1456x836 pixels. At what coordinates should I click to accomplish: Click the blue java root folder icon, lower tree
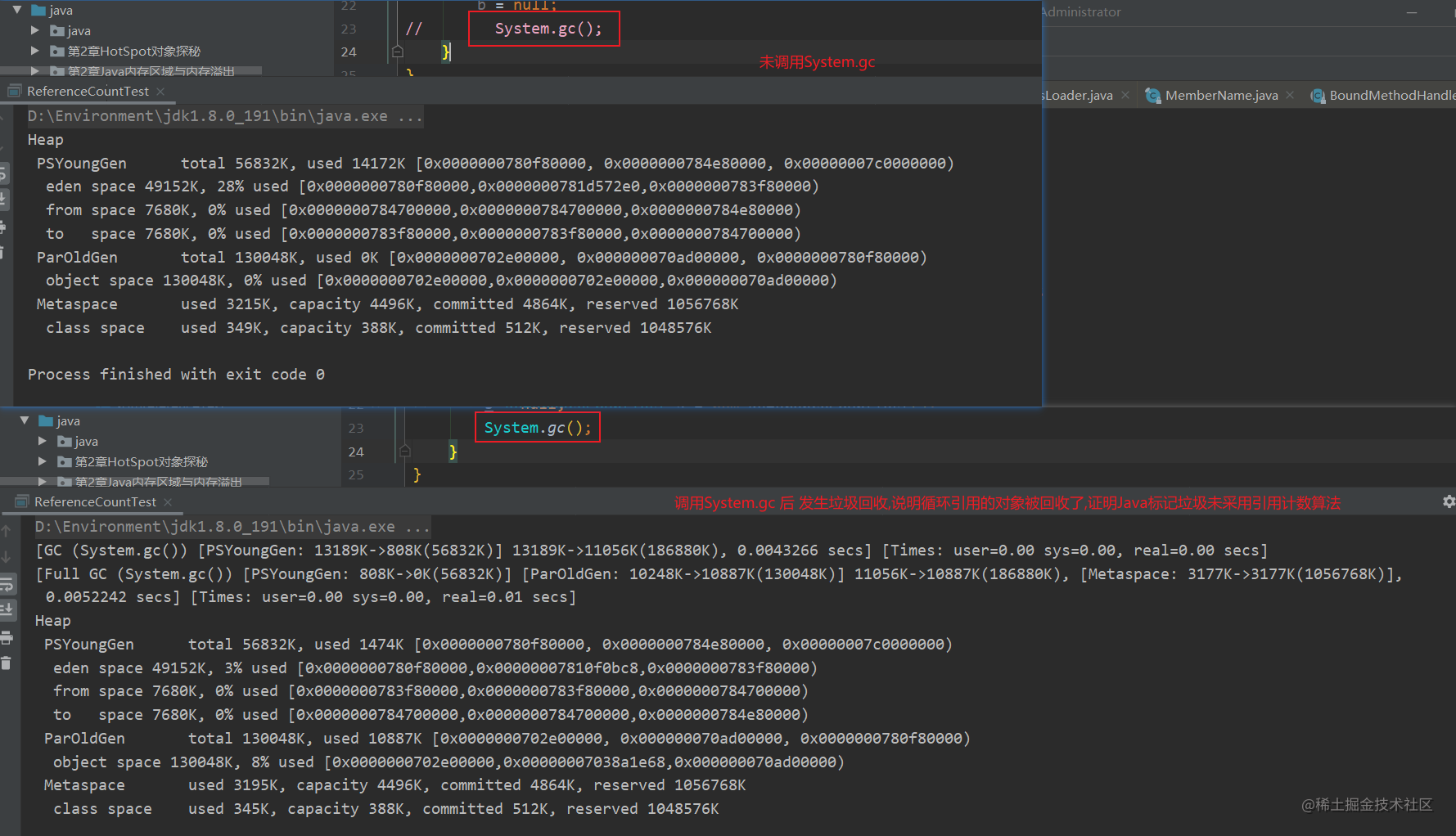click(46, 420)
